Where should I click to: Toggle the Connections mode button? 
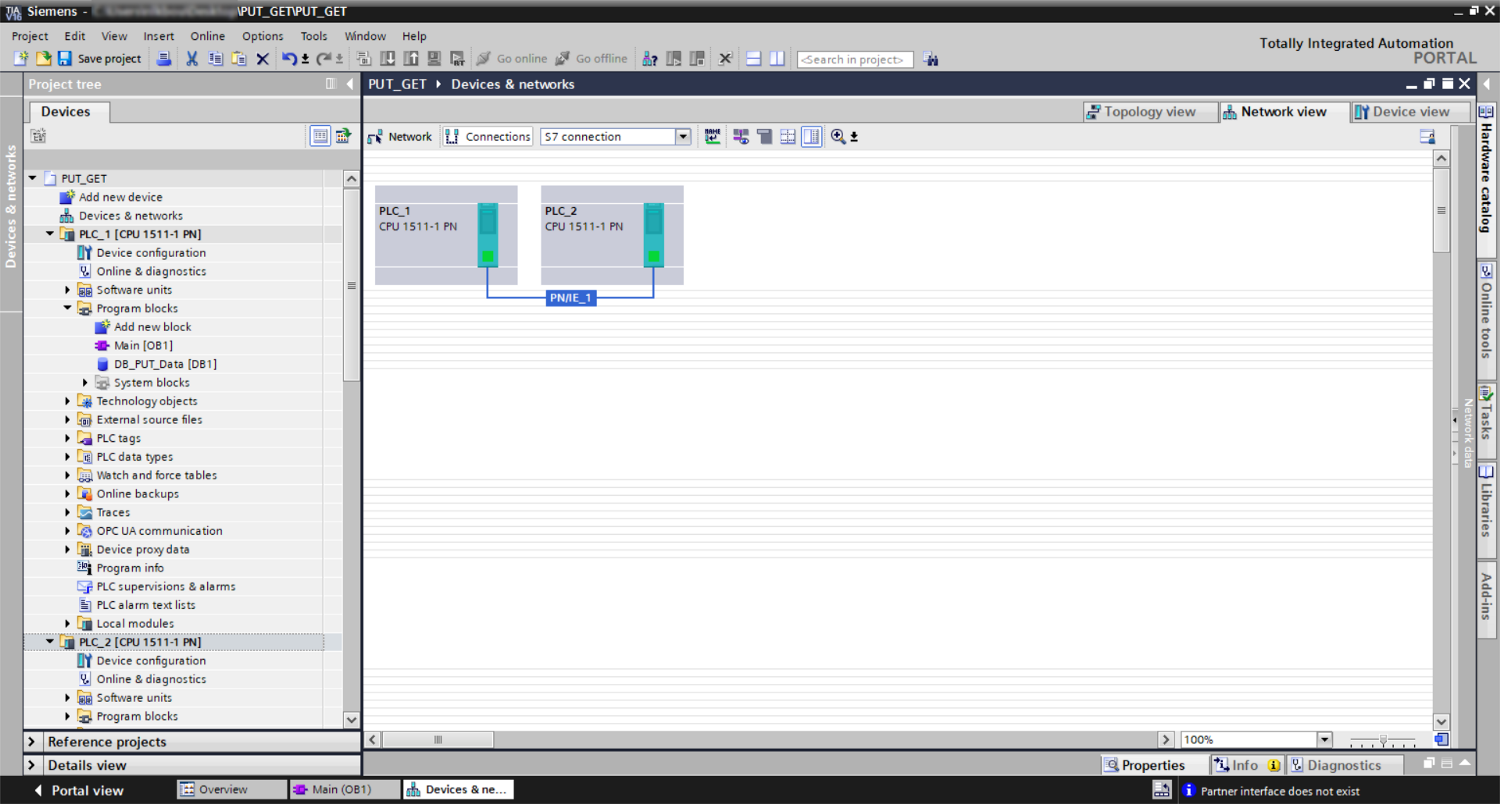(x=488, y=137)
